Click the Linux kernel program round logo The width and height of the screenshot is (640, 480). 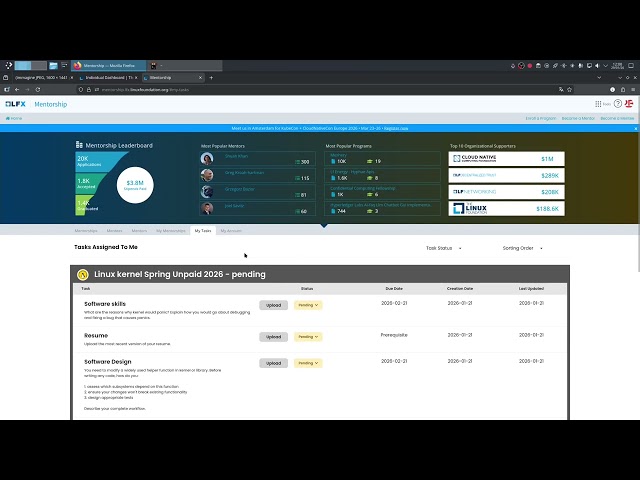pos(83,275)
